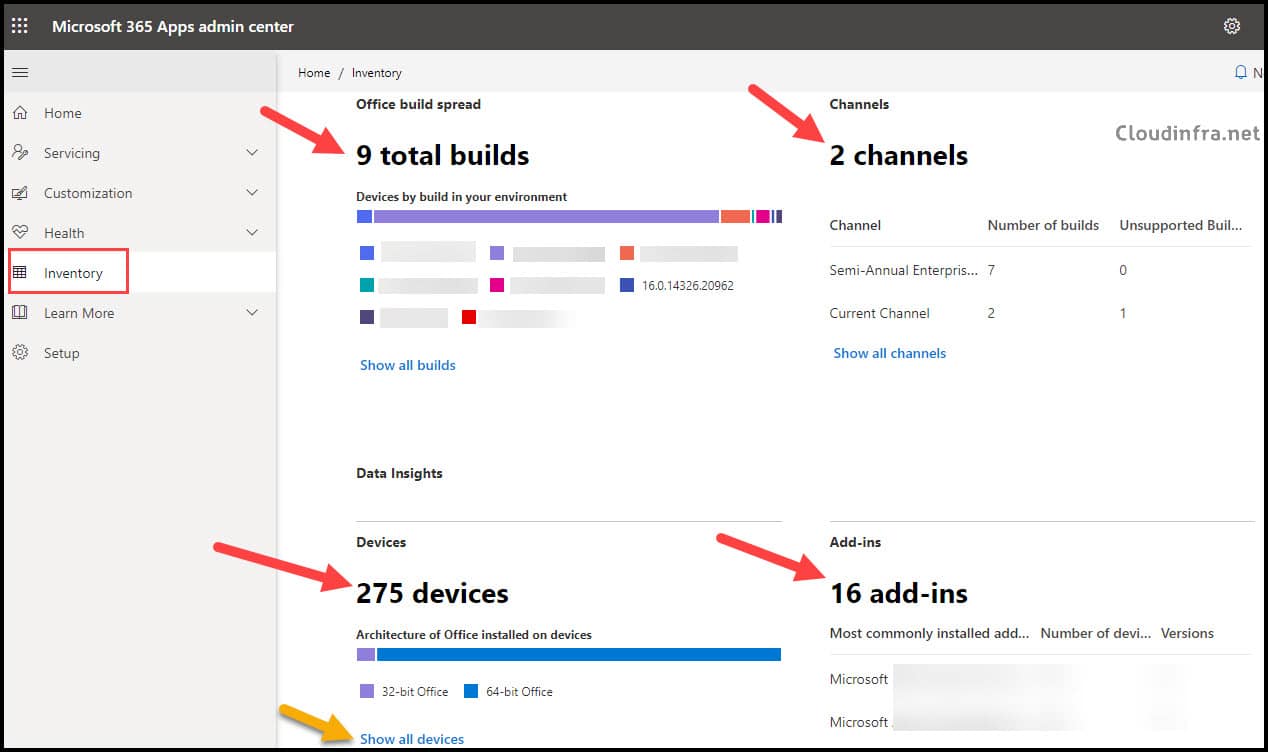Open the app launcher grid icon
The width and height of the screenshot is (1268, 752).
point(20,26)
